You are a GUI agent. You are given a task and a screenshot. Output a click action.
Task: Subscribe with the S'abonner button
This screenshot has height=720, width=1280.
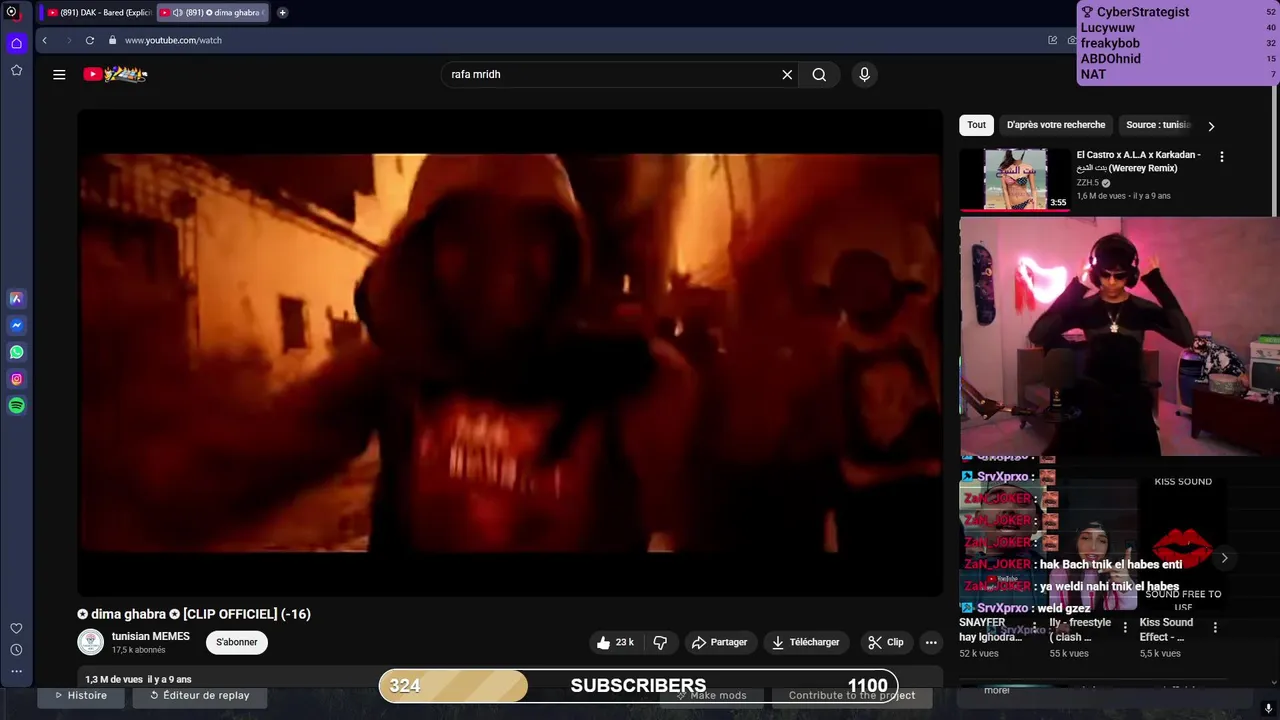(x=237, y=642)
